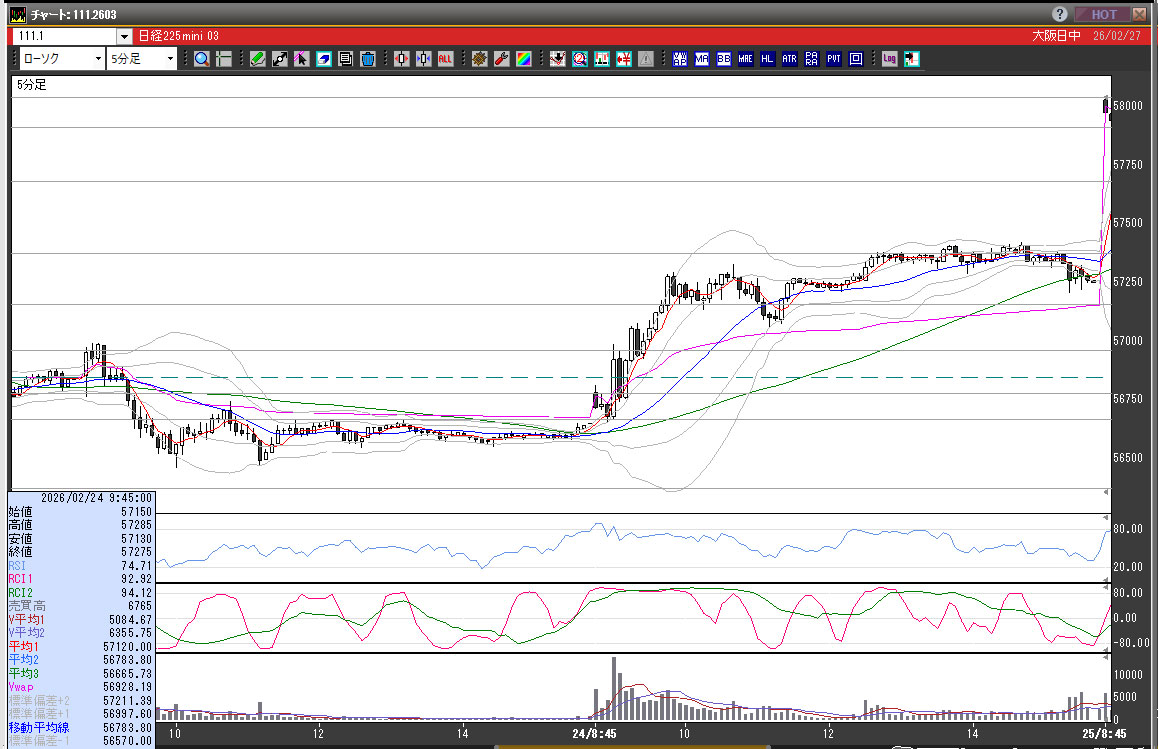This screenshot has height=749, width=1158.
Task: Narrow candles with blue arrows icon
Action: click(x=423, y=59)
